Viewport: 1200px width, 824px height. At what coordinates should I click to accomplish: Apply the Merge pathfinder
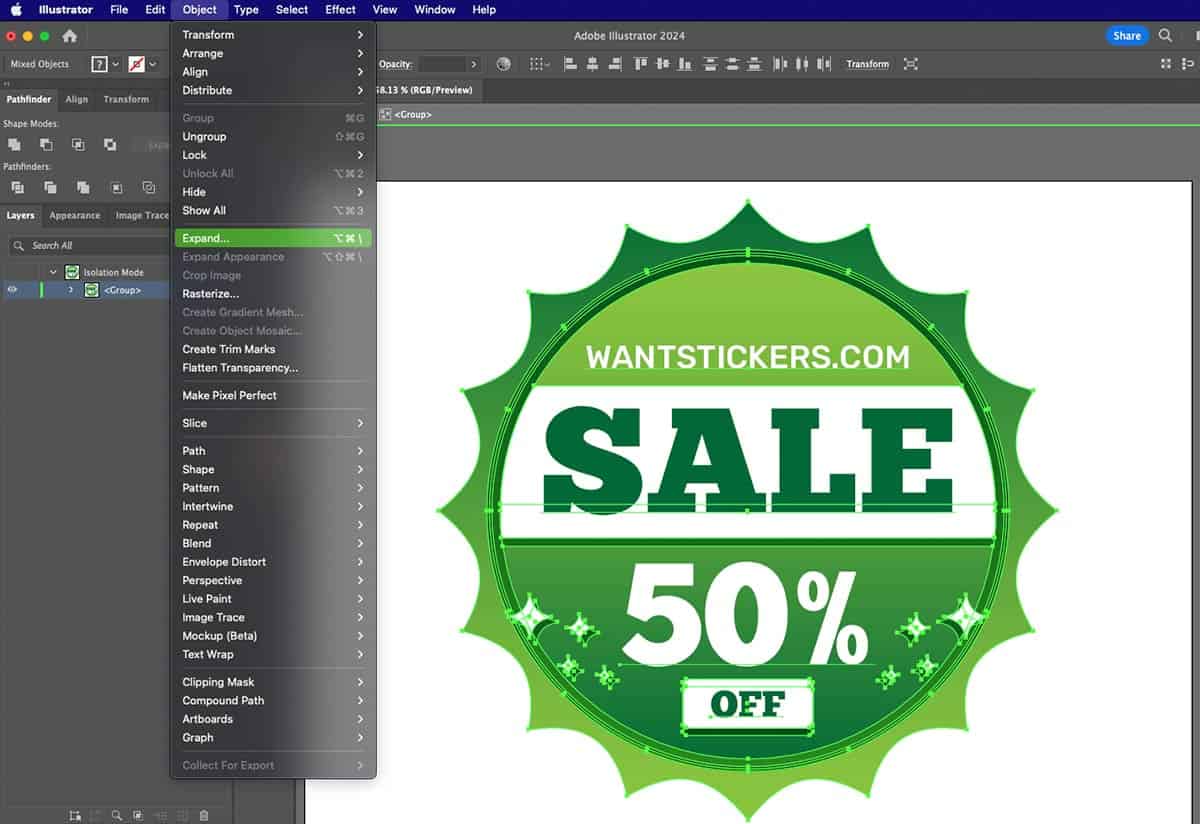click(x=83, y=188)
